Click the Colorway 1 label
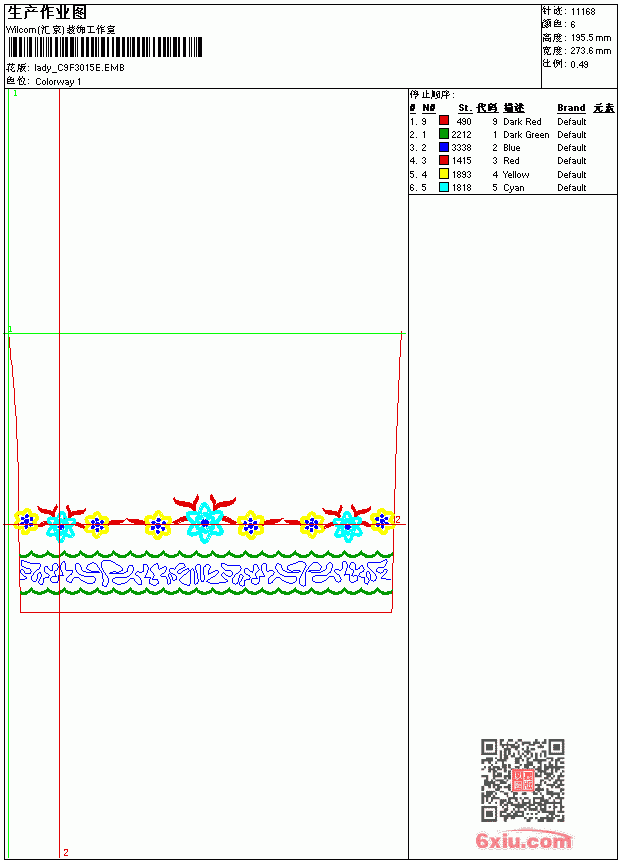Viewport: 620px width, 860px height. [58, 82]
